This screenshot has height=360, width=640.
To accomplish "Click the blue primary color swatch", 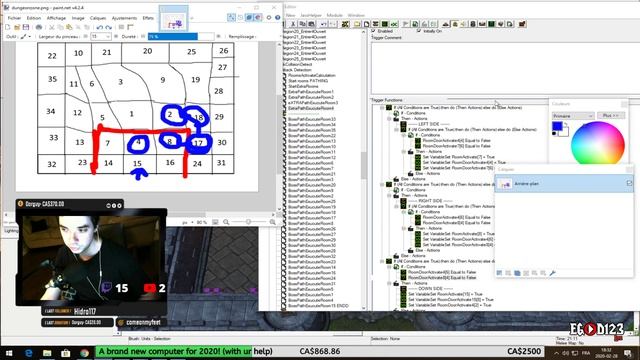I will [557, 126].
